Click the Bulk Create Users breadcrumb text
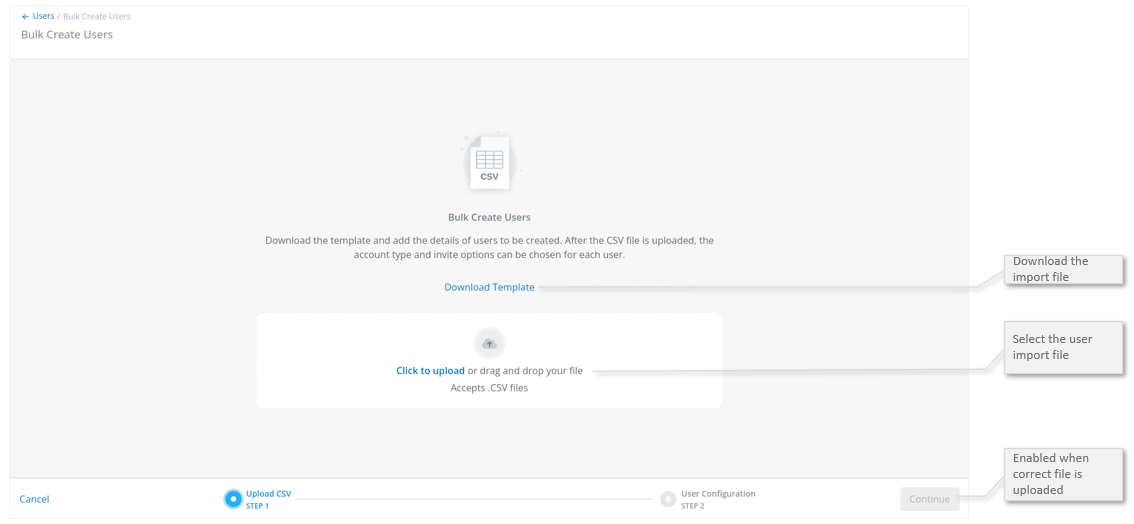 coord(97,17)
